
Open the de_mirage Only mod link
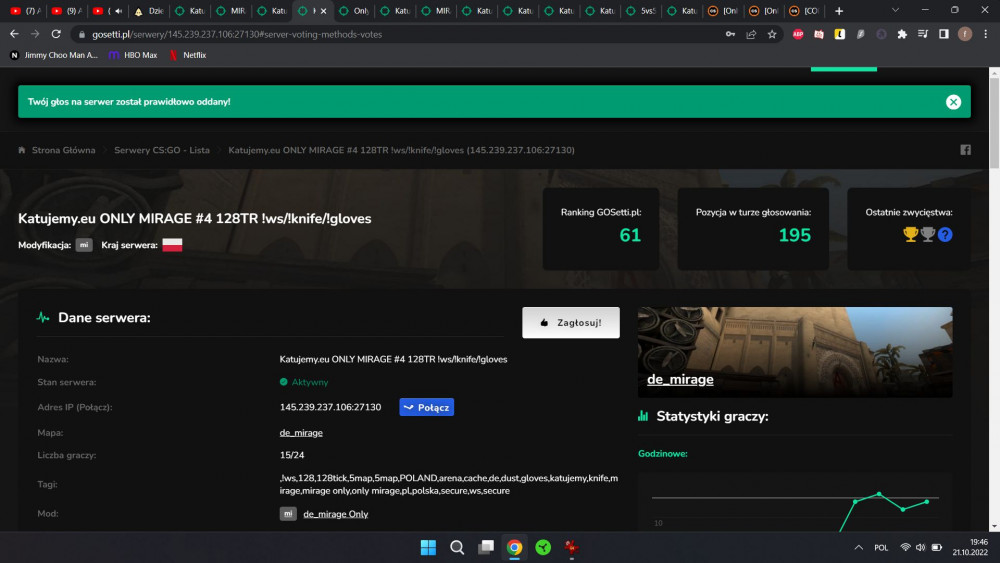click(x=335, y=514)
